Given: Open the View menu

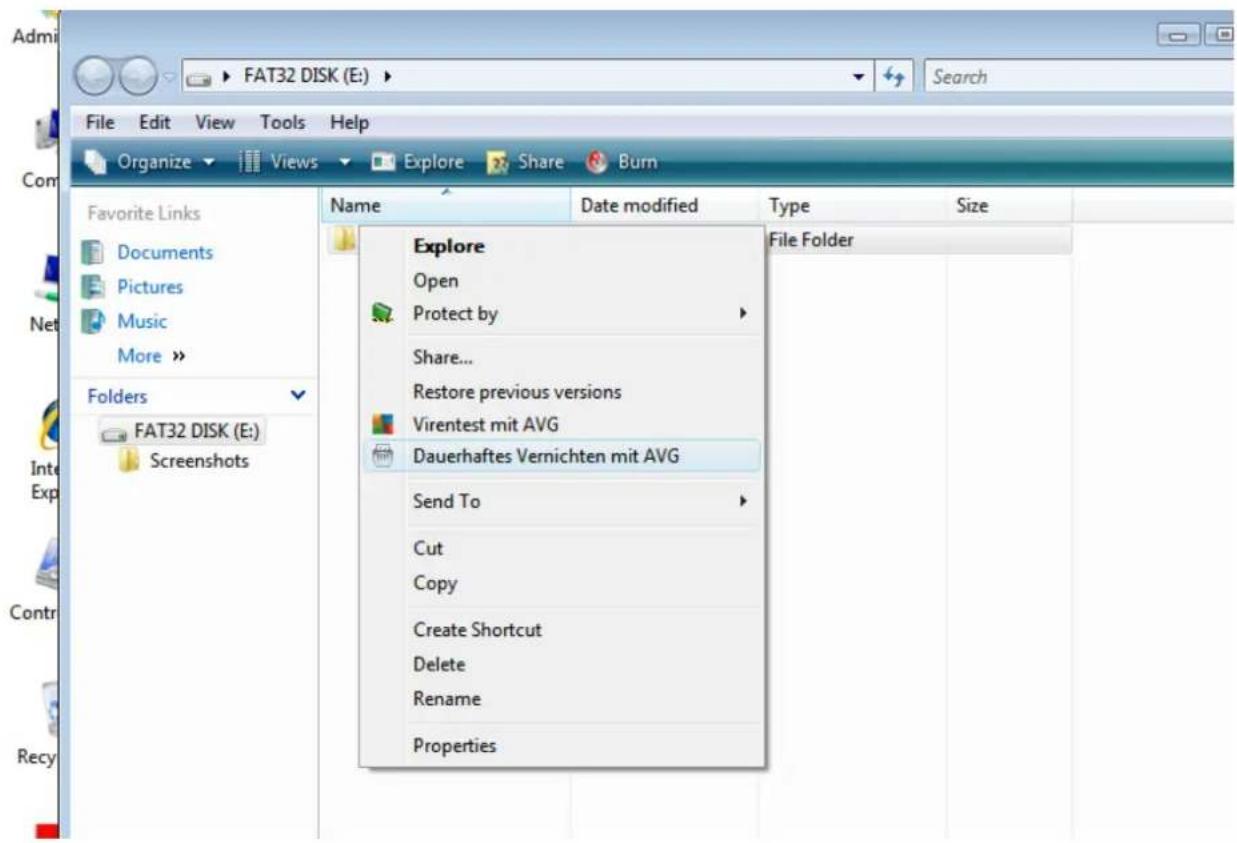Looking at the screenshot, I should click(x=215, y=123).
